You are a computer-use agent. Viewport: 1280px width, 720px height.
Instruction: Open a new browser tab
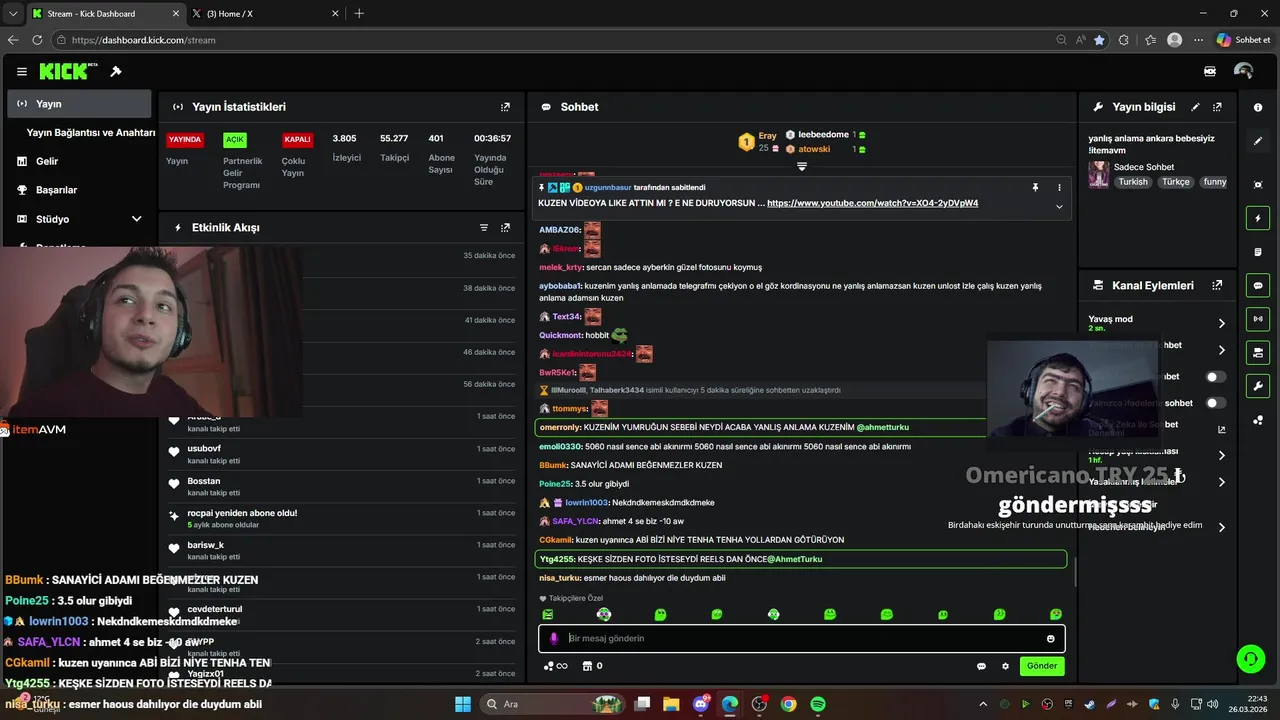(359, 13)
